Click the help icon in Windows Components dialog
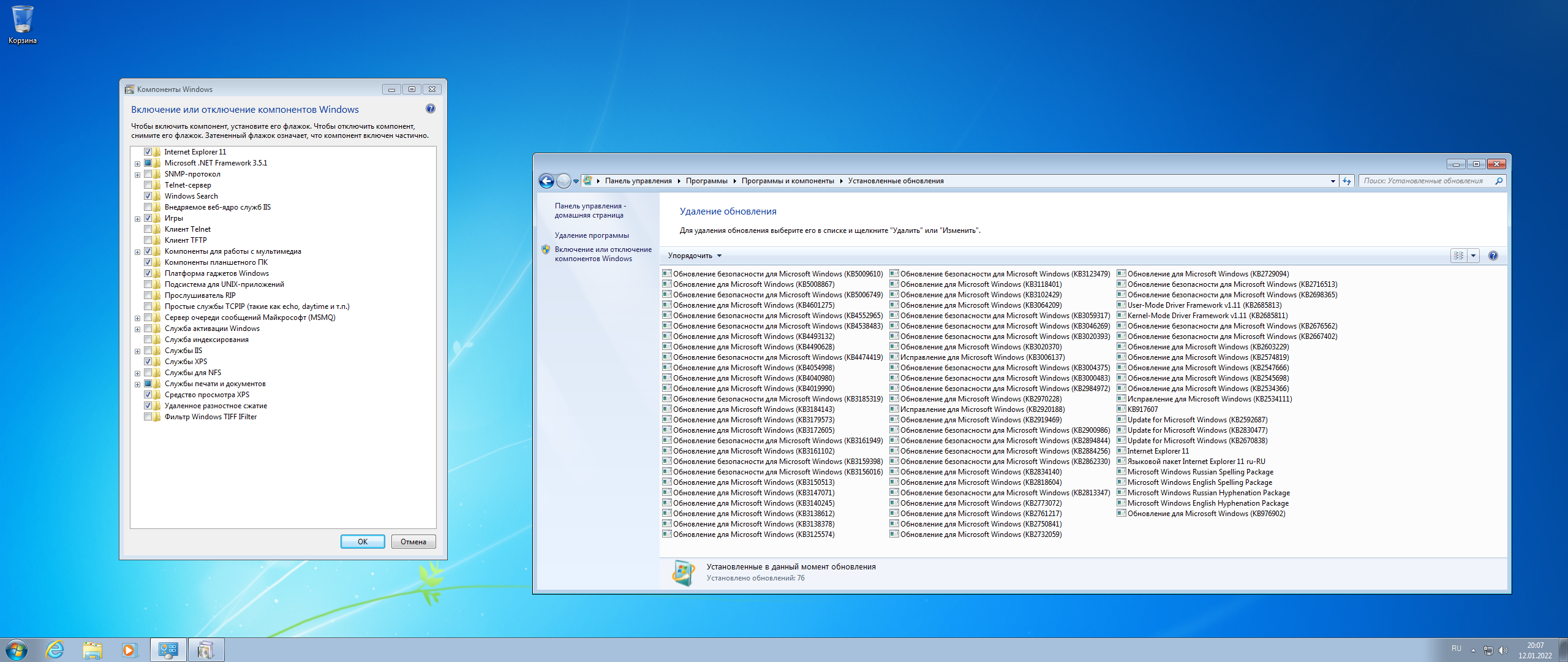Image resolution: width=1568 pixels, height=662 pixels. pyautogui.click(x=431, y=108)
